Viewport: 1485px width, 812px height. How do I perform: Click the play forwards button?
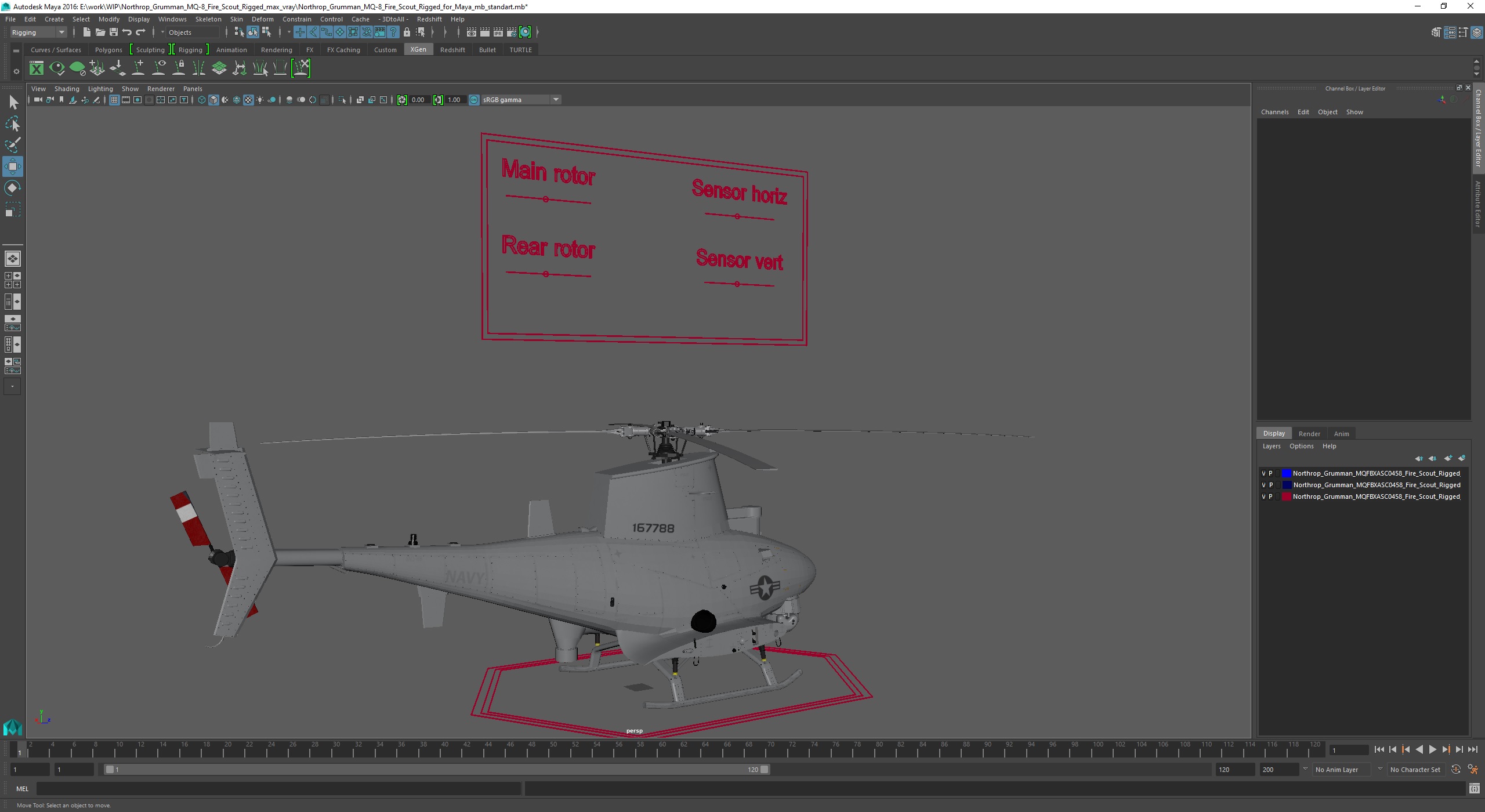pos(1432,749)
